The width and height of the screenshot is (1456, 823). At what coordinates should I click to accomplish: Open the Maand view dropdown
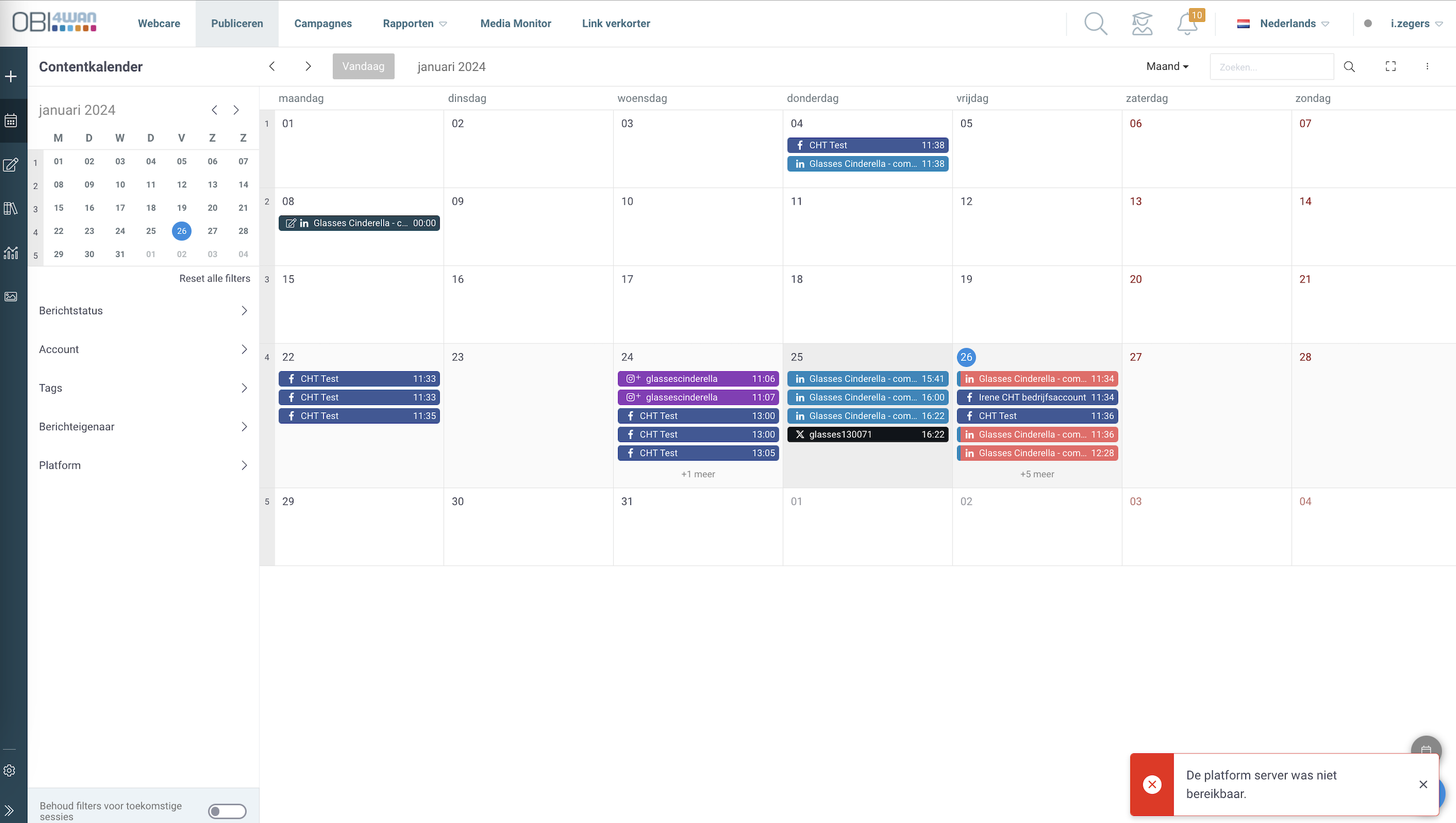1167,66
